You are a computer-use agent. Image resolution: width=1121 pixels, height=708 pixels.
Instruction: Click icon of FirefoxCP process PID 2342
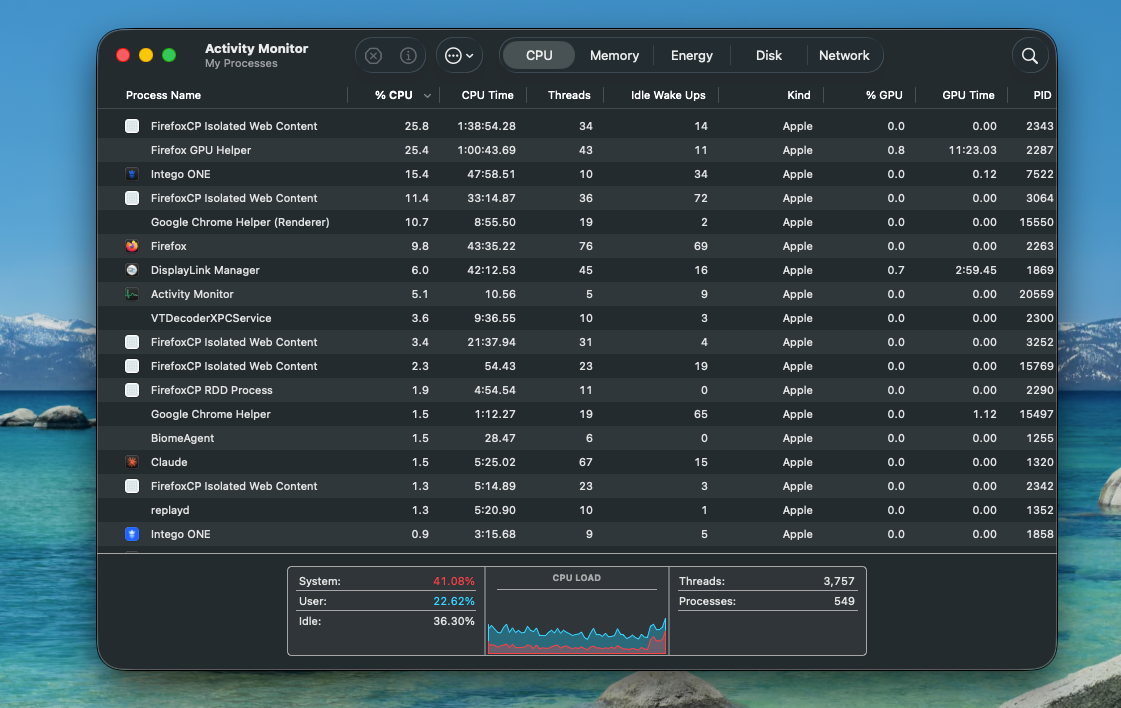(132, 486)
